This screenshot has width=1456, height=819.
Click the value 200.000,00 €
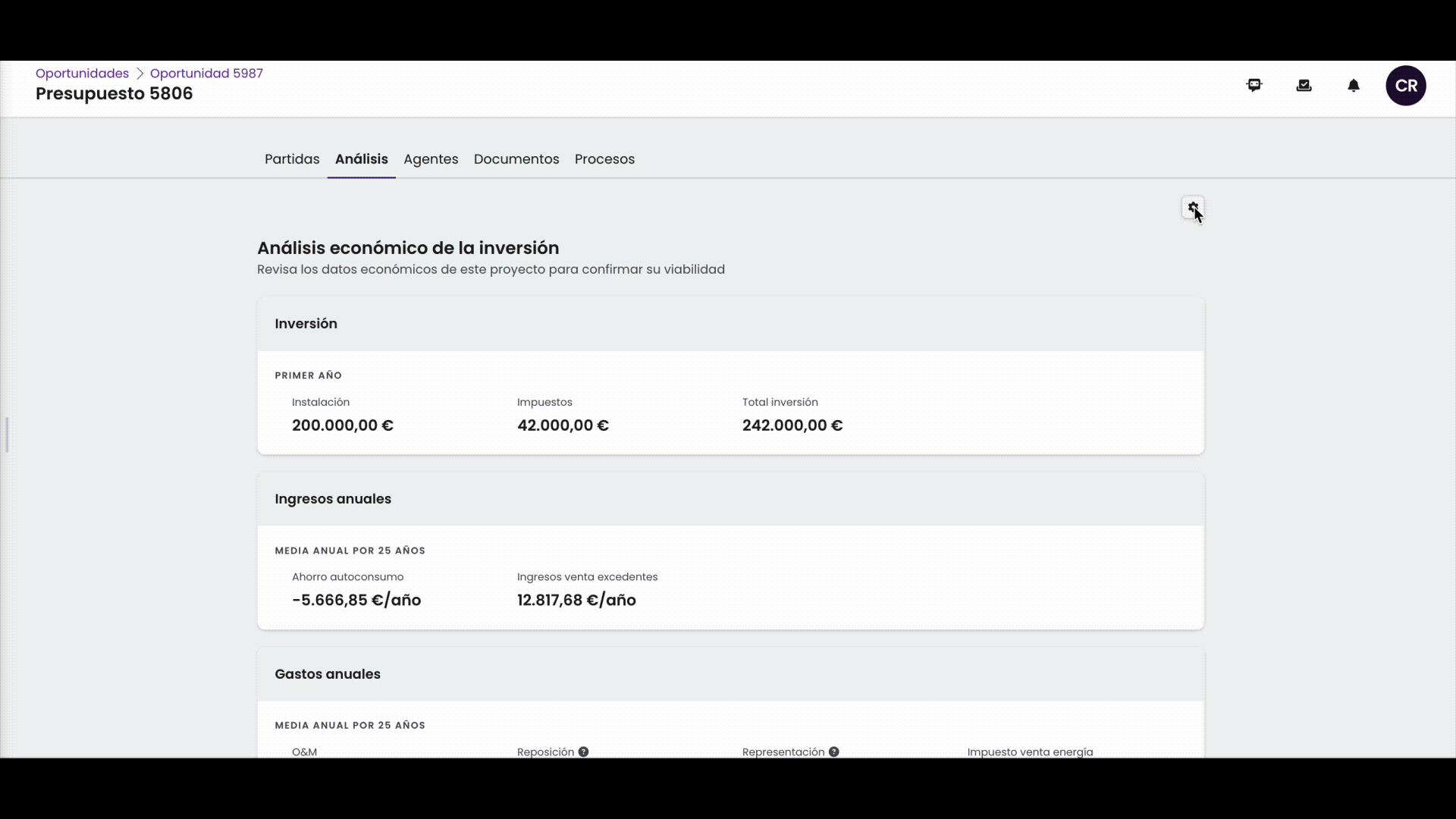343,425
